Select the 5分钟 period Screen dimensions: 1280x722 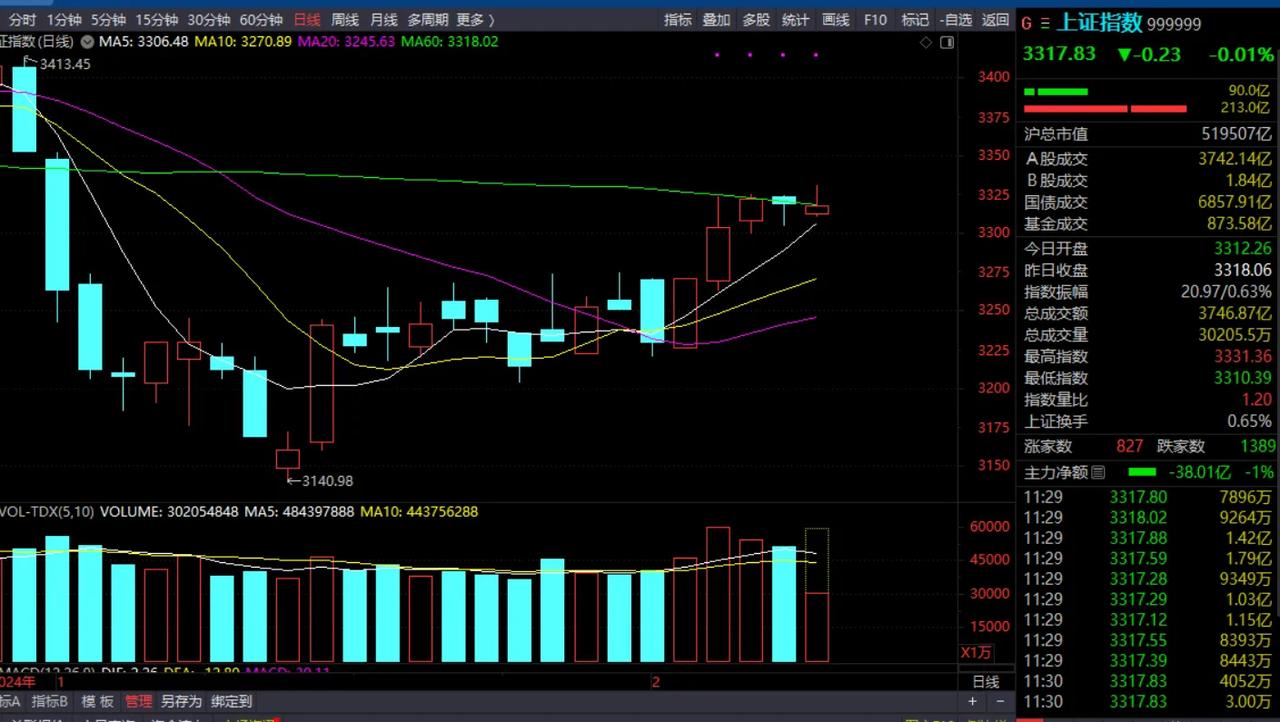point(108,20)
